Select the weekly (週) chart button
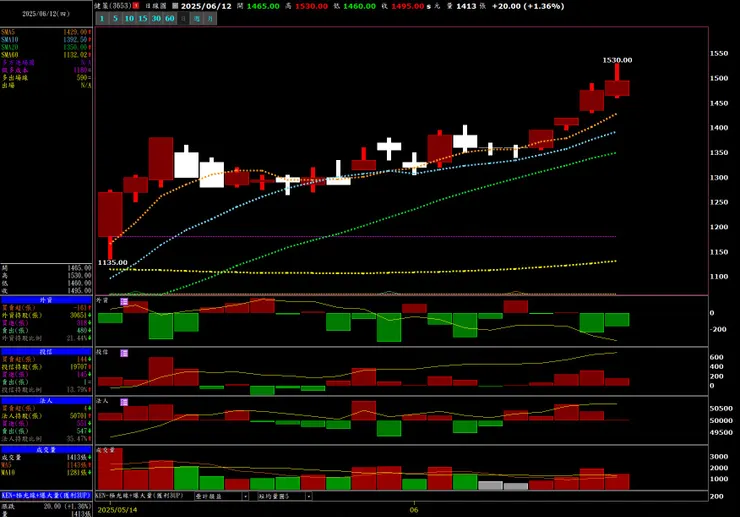The height and width of the screenshot is (517, 740). [x=197, y=18]
